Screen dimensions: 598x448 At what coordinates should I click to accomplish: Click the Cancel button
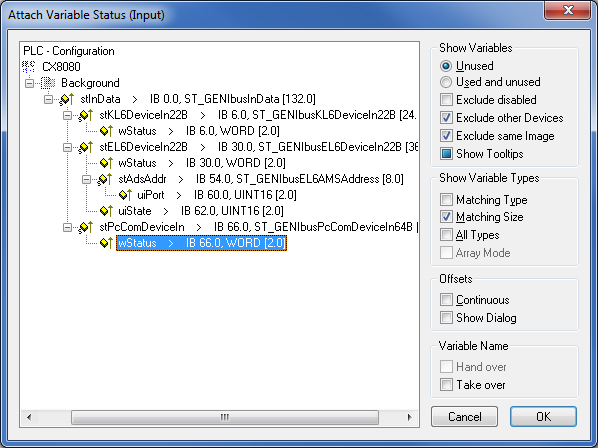[x=464, y=417]
